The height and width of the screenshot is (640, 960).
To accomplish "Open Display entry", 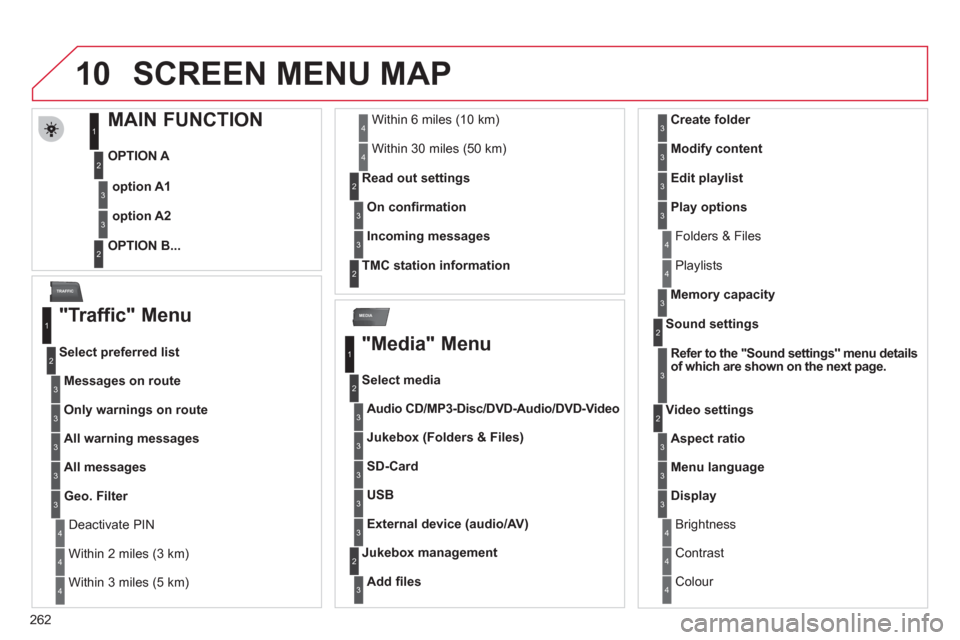I will coord(693,495).
